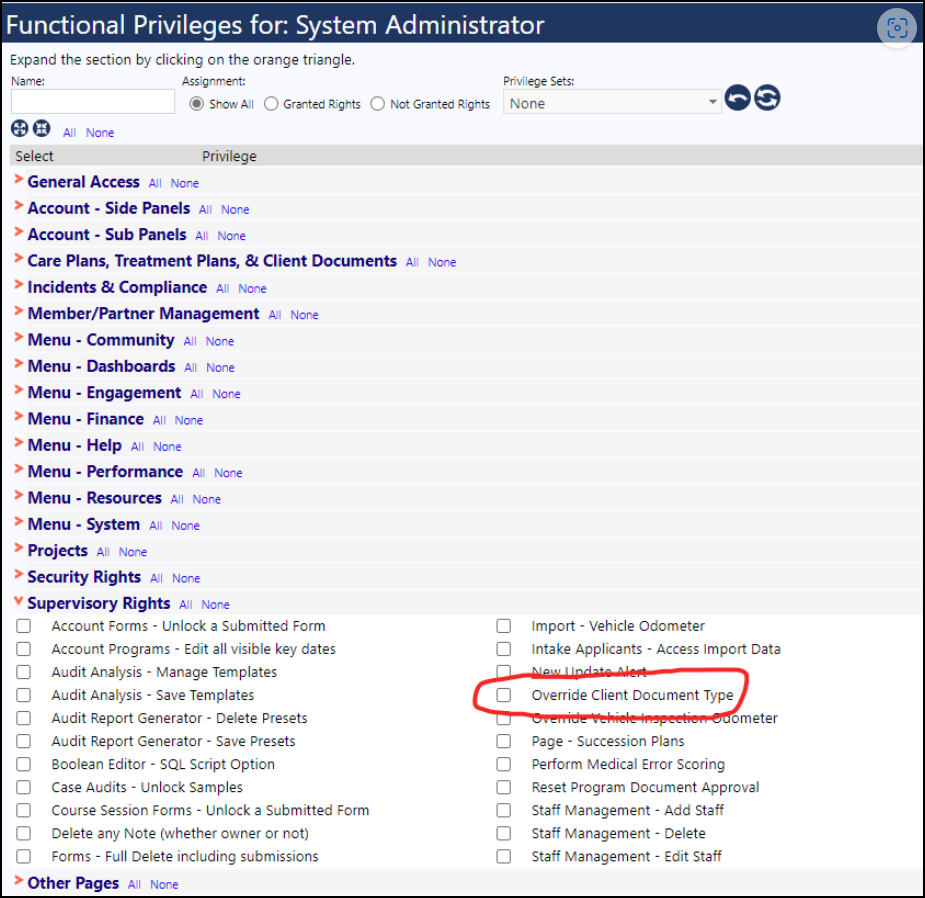Click into the Name input field
925x898 pixels.
(93, 101)
